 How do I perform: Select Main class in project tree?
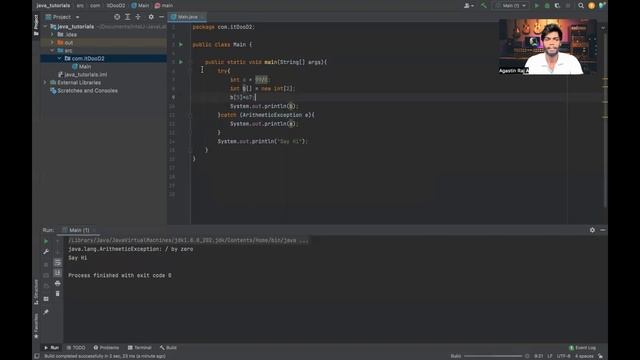[81, 67]
